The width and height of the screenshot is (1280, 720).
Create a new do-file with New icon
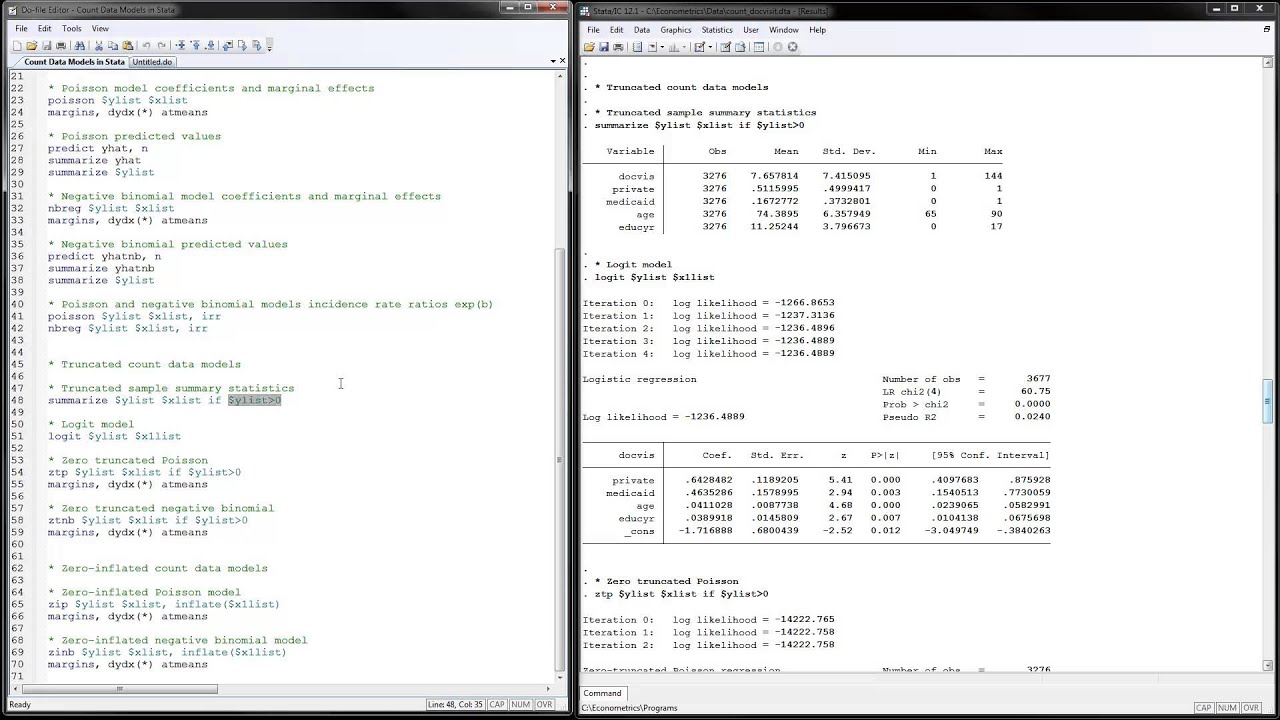tap(17, 45)
